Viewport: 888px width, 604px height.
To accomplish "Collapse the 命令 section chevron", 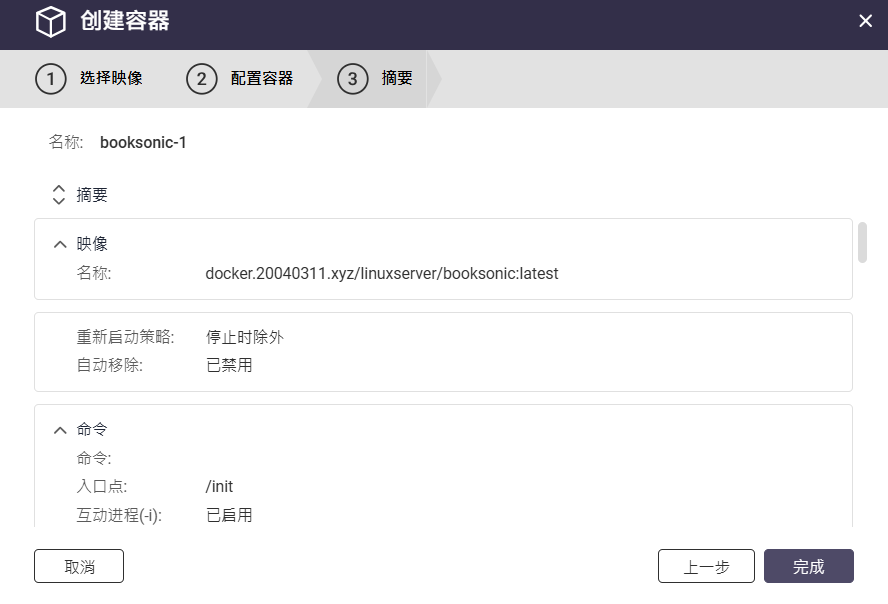I will (x=60, y=430).
